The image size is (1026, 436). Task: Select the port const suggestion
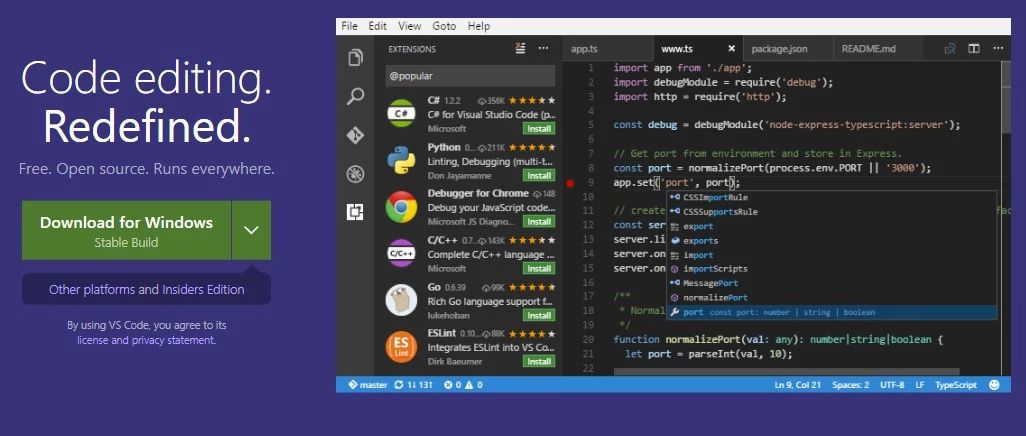click(x=832, y=312)
